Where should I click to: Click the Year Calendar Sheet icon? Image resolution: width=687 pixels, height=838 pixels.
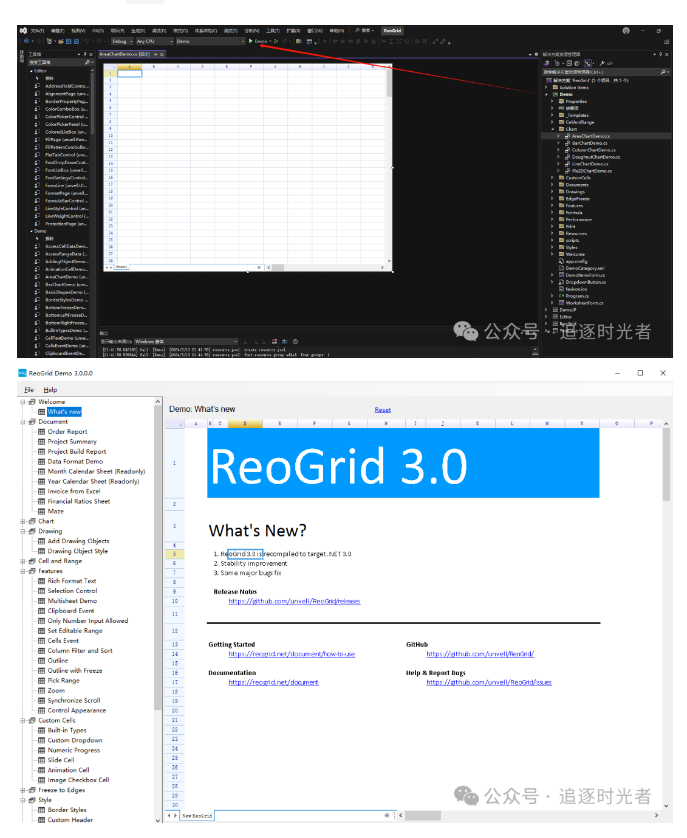[x=42, y=482]
